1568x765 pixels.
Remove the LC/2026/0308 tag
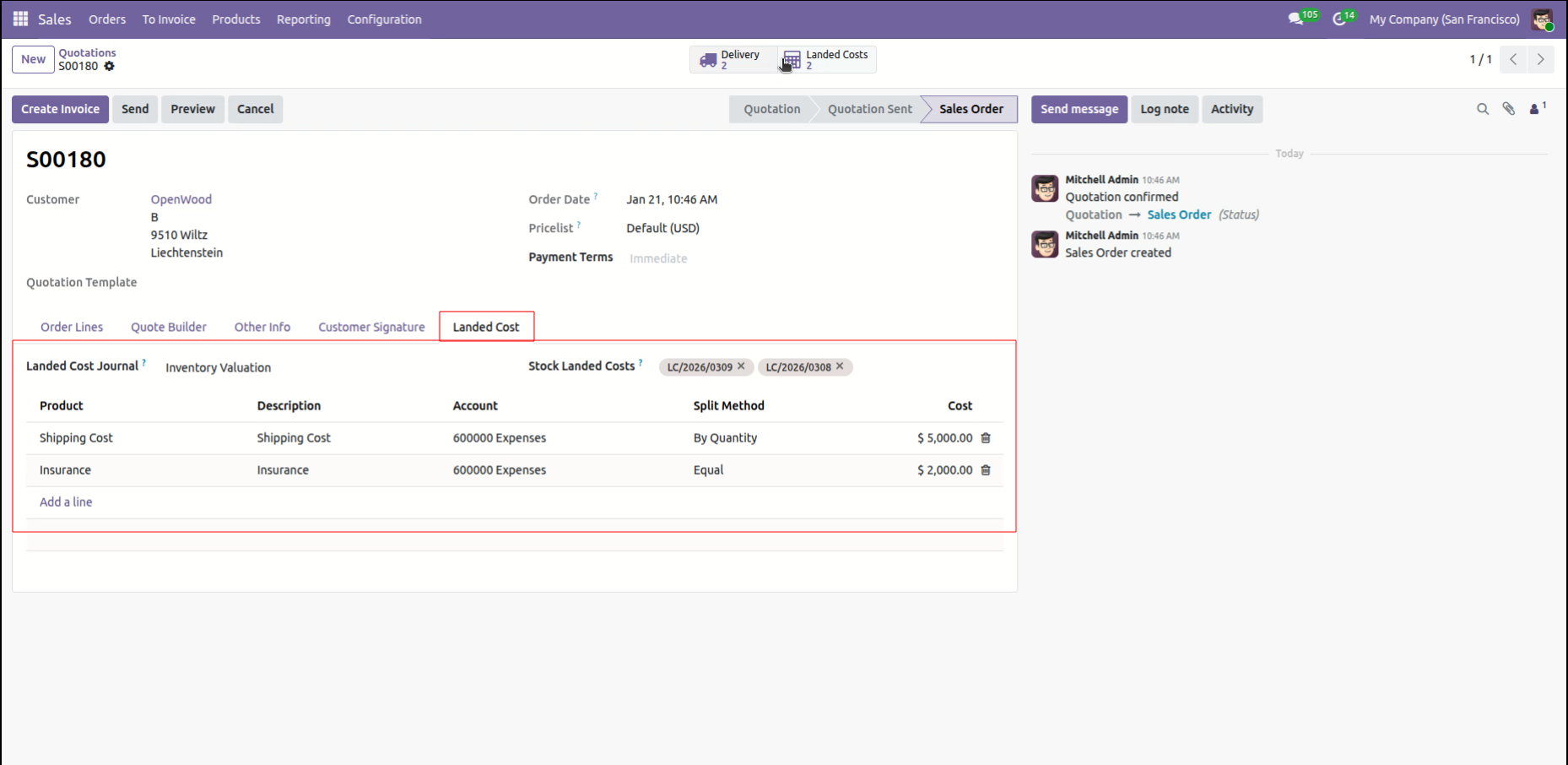click(x=840, y=366)
